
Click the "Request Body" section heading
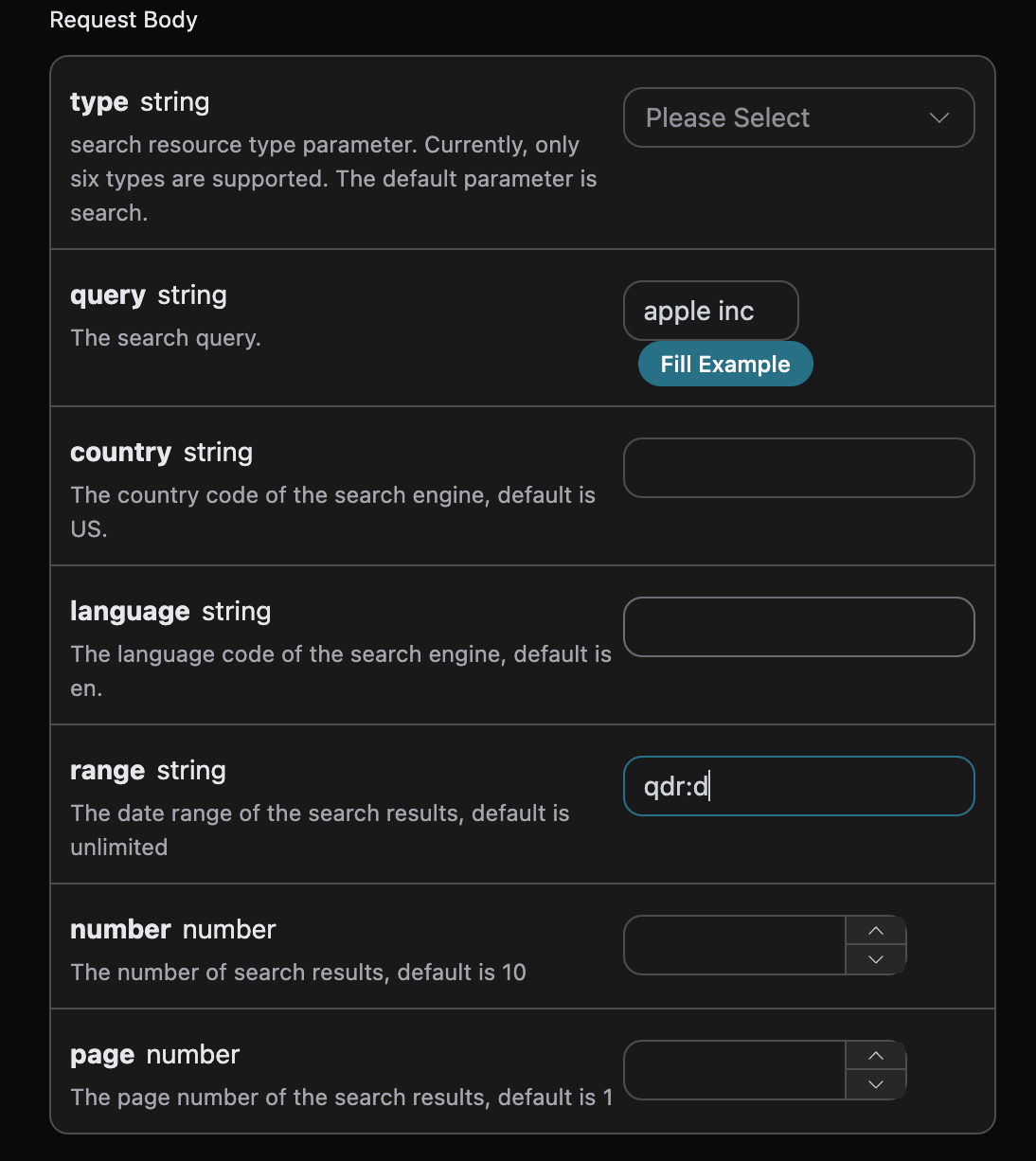click(x=123, y=20)
